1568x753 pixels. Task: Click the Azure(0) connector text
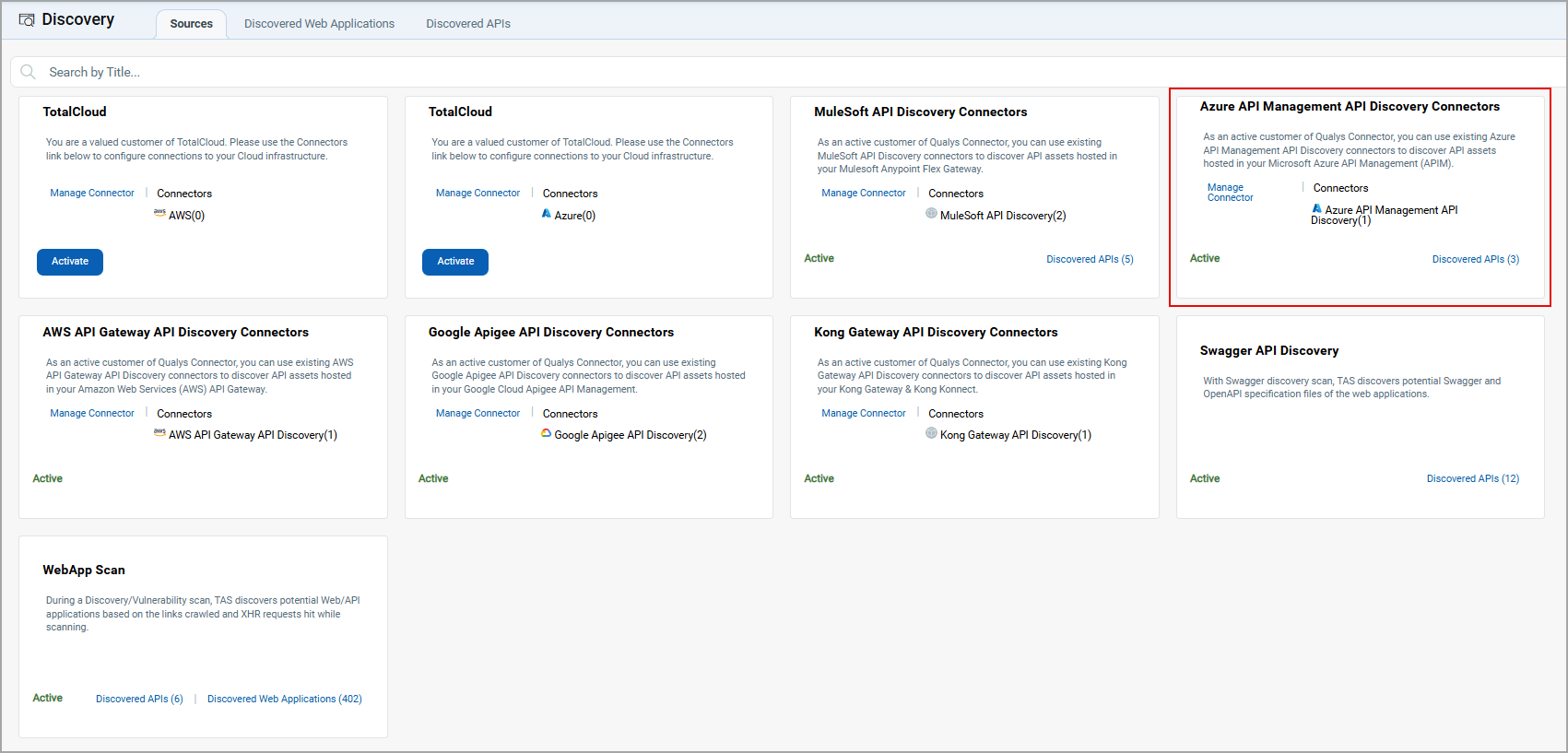point(575,216)
